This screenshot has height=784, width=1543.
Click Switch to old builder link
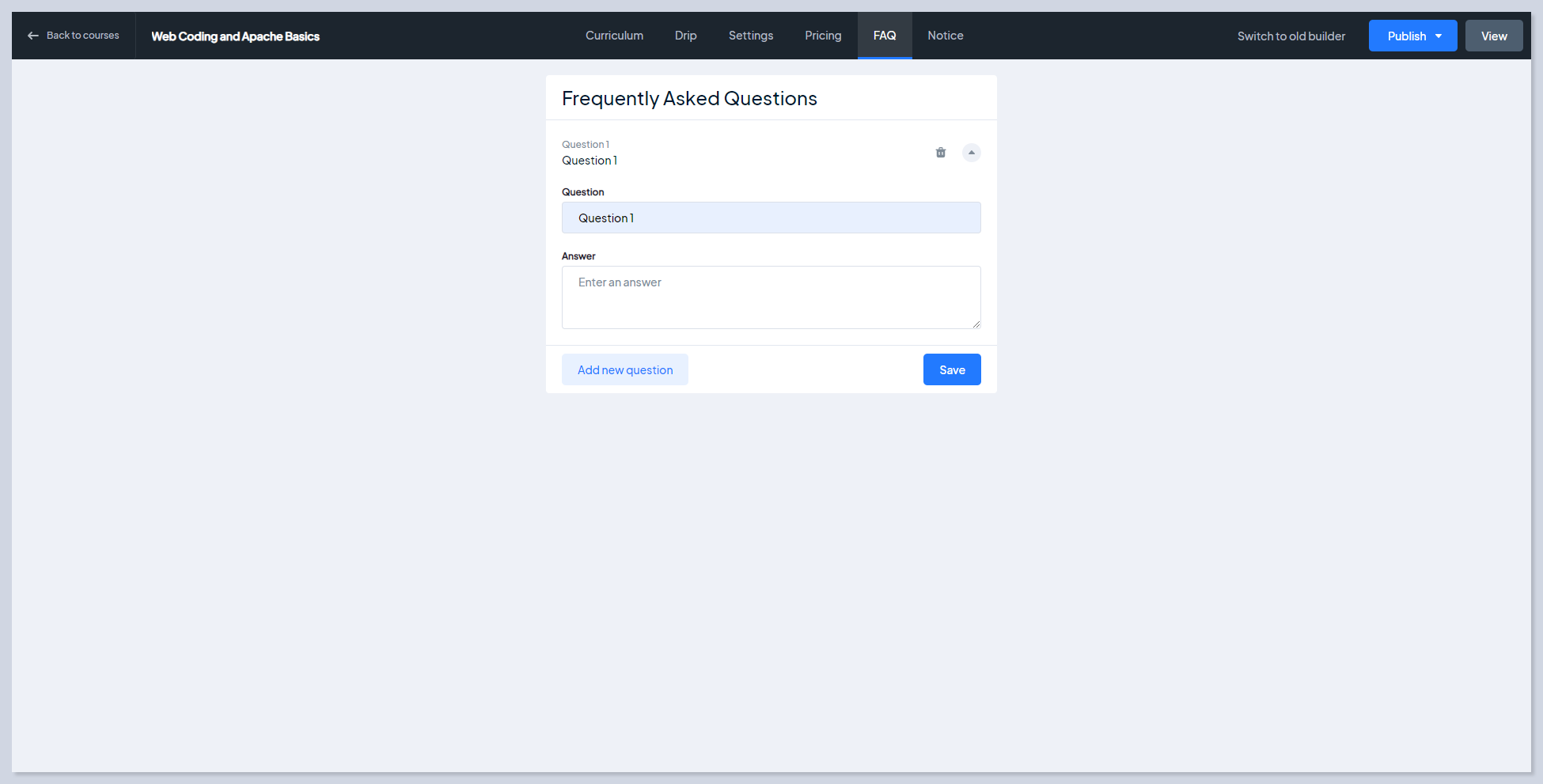point(1291,36)
